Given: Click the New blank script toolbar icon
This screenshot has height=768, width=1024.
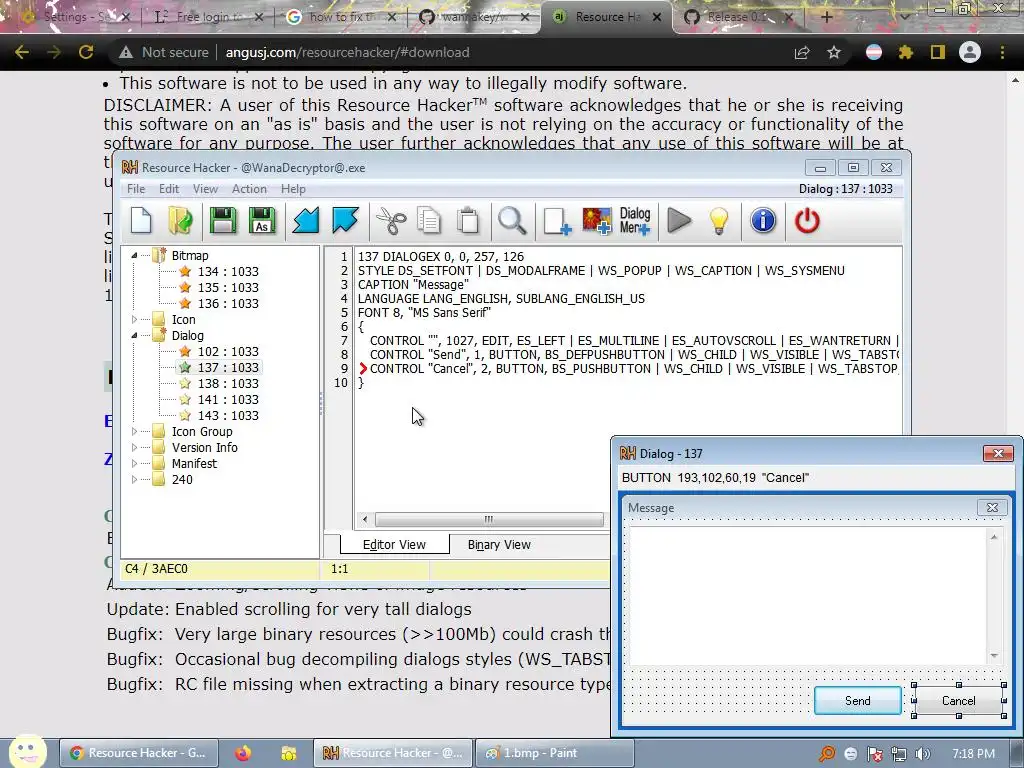Looking at the screenshot, I should coord(141,221).
